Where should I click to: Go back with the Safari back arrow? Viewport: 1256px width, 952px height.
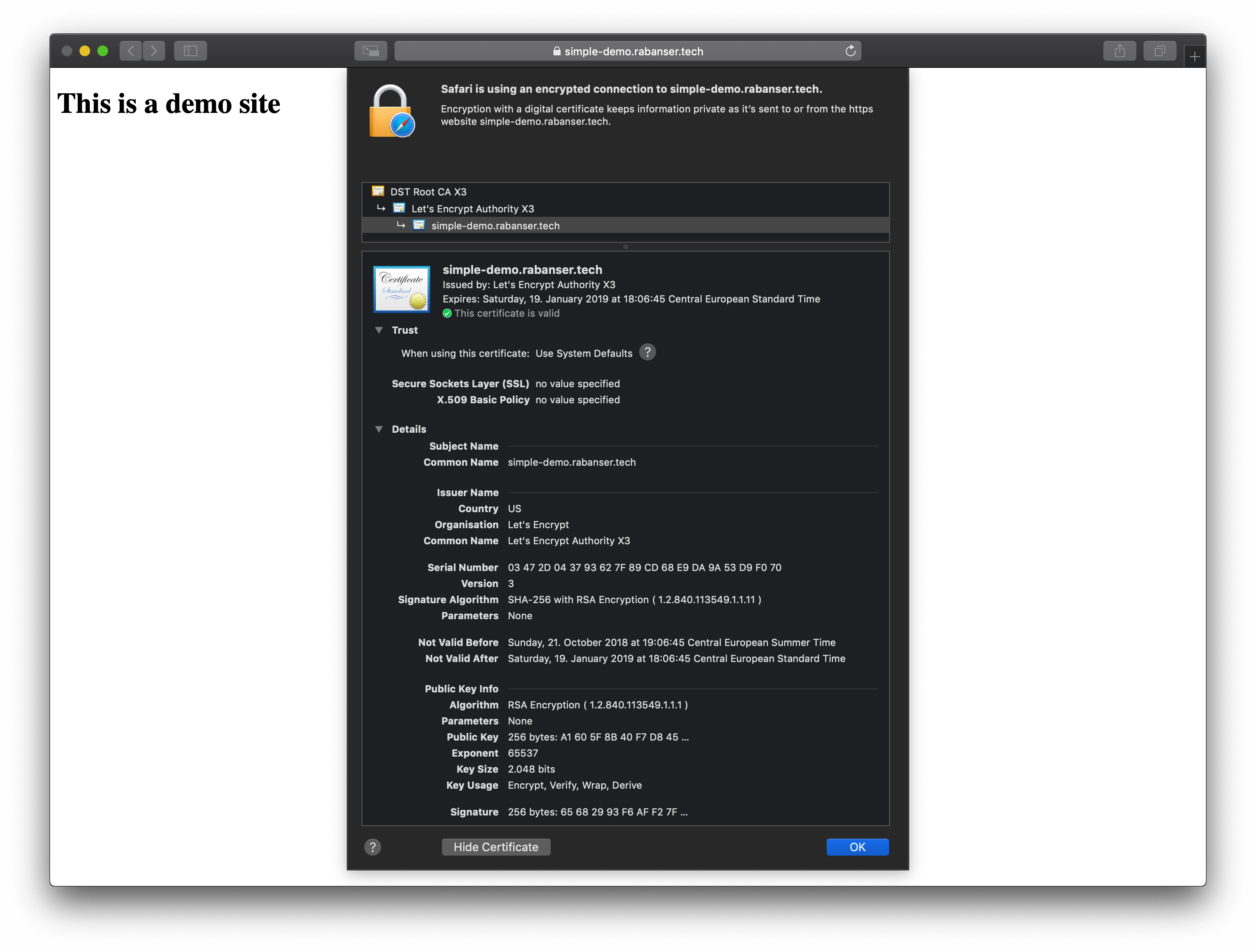(131, 51)
